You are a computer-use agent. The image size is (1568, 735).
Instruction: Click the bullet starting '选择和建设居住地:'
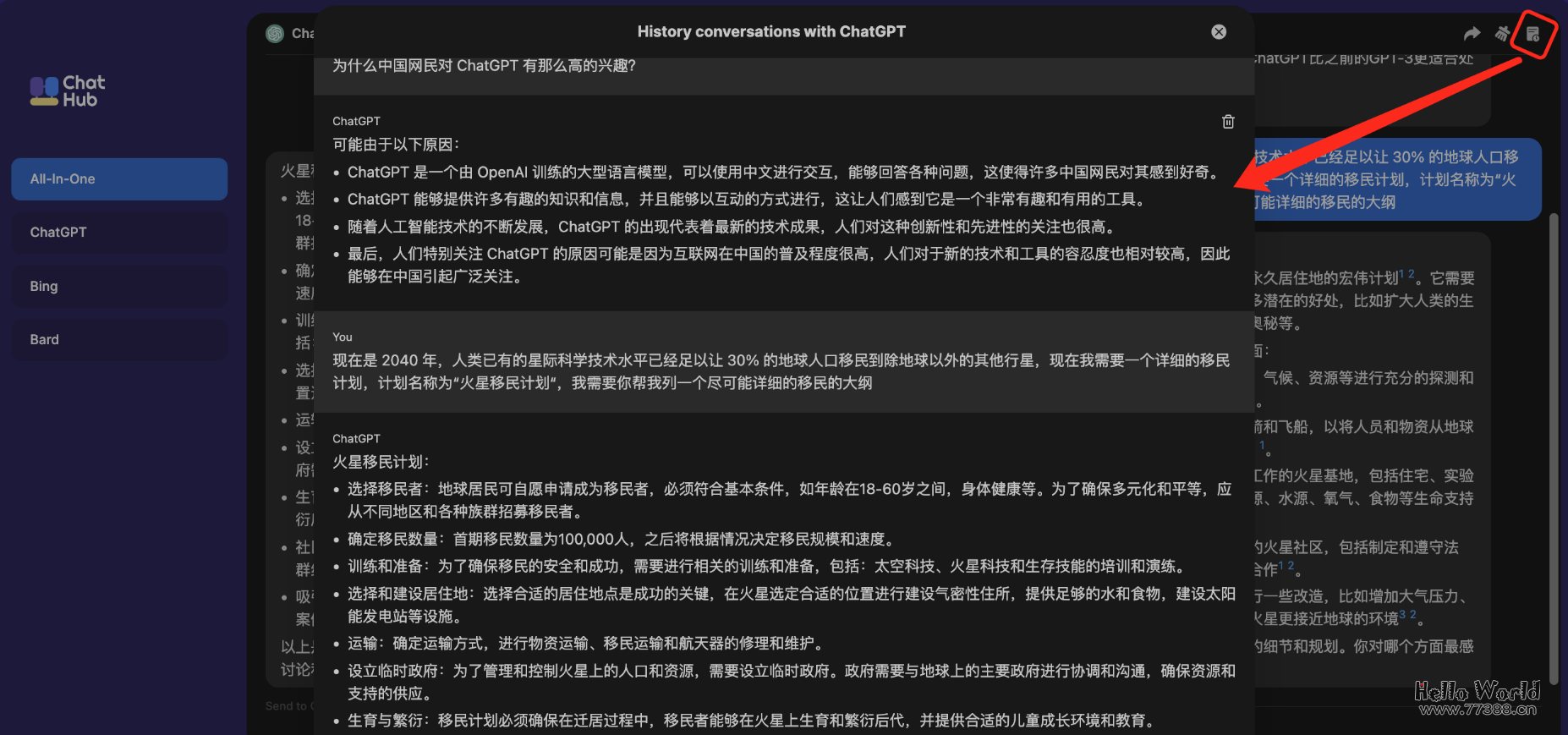791,605
